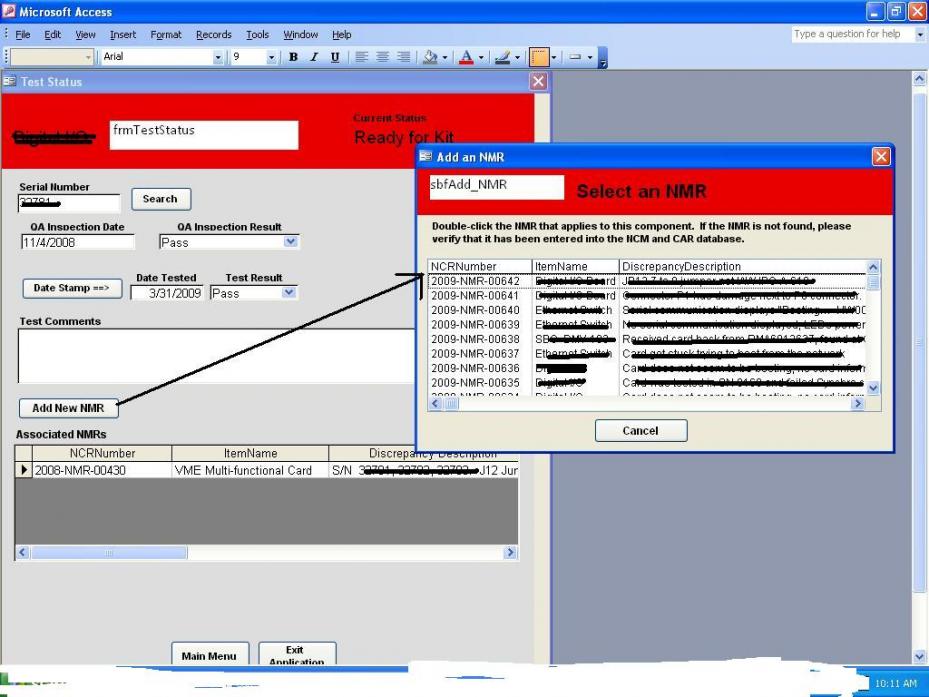The height and width of the screenshot is (697, 929).
Task: Click Associated NMRs horizontal scrollbar right arrow
Action: [510, 552]
